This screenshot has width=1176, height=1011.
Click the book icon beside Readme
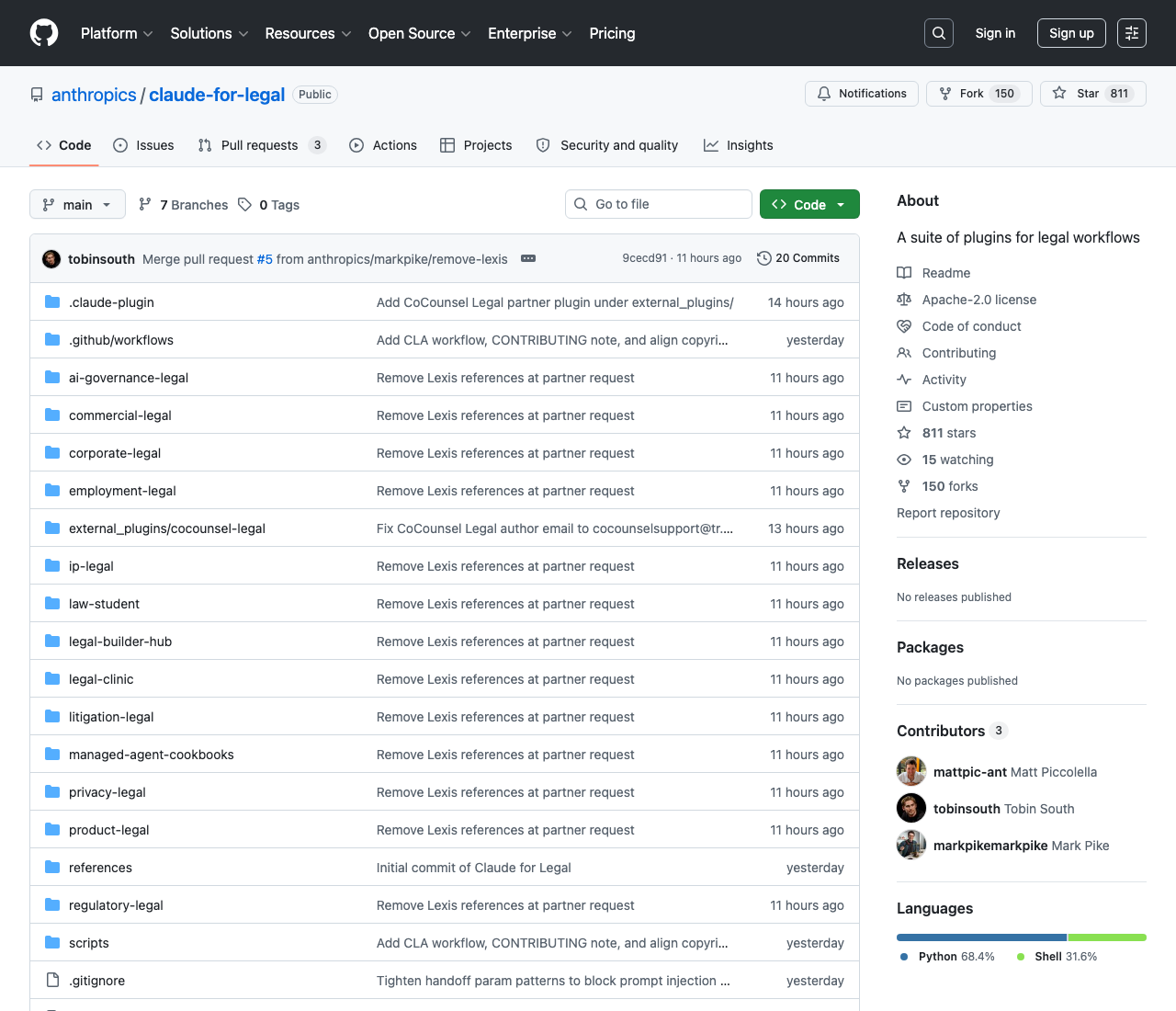[x=904, y=273]
